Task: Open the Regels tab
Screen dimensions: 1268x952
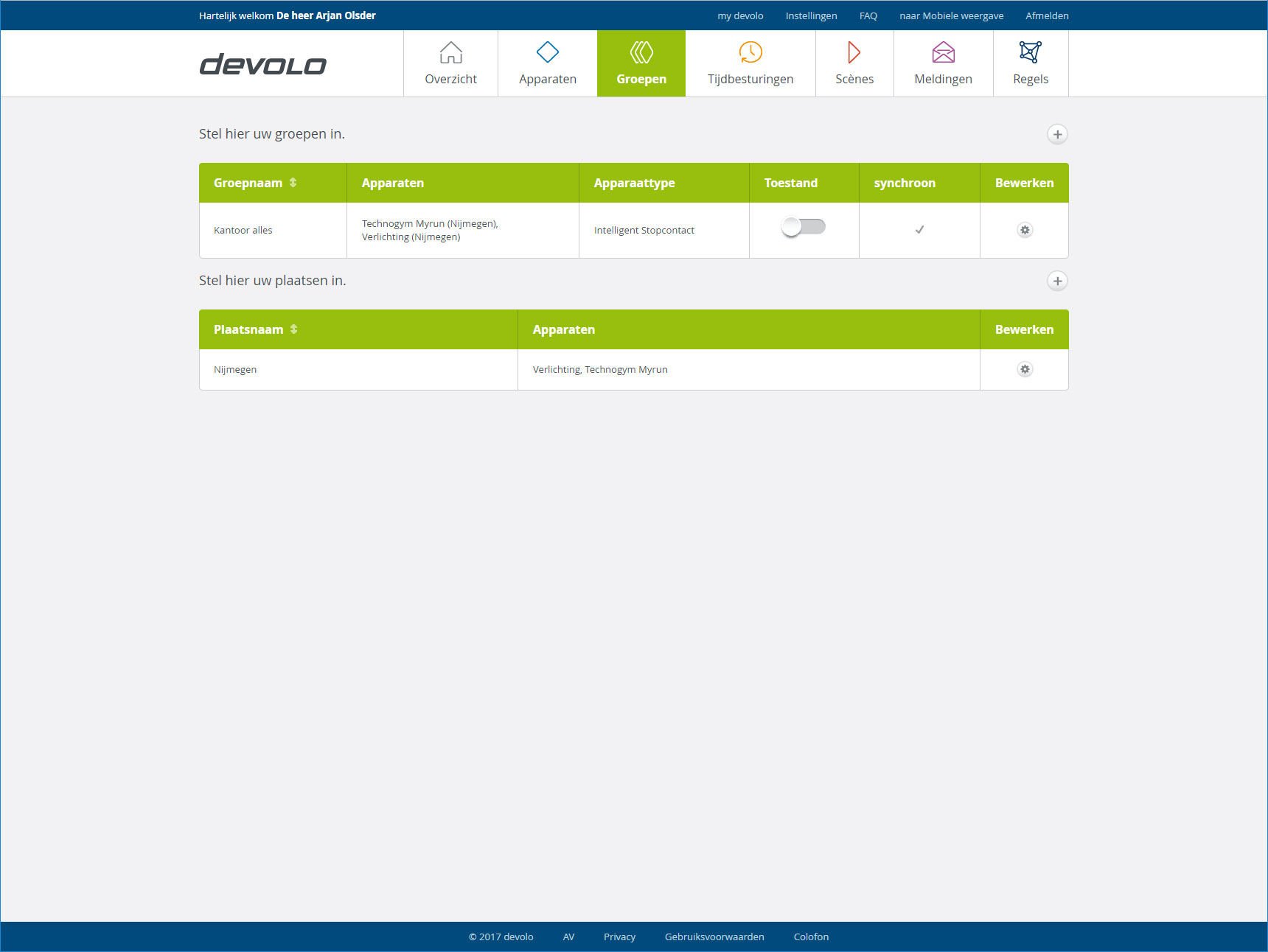Action: click(1031, 63)
